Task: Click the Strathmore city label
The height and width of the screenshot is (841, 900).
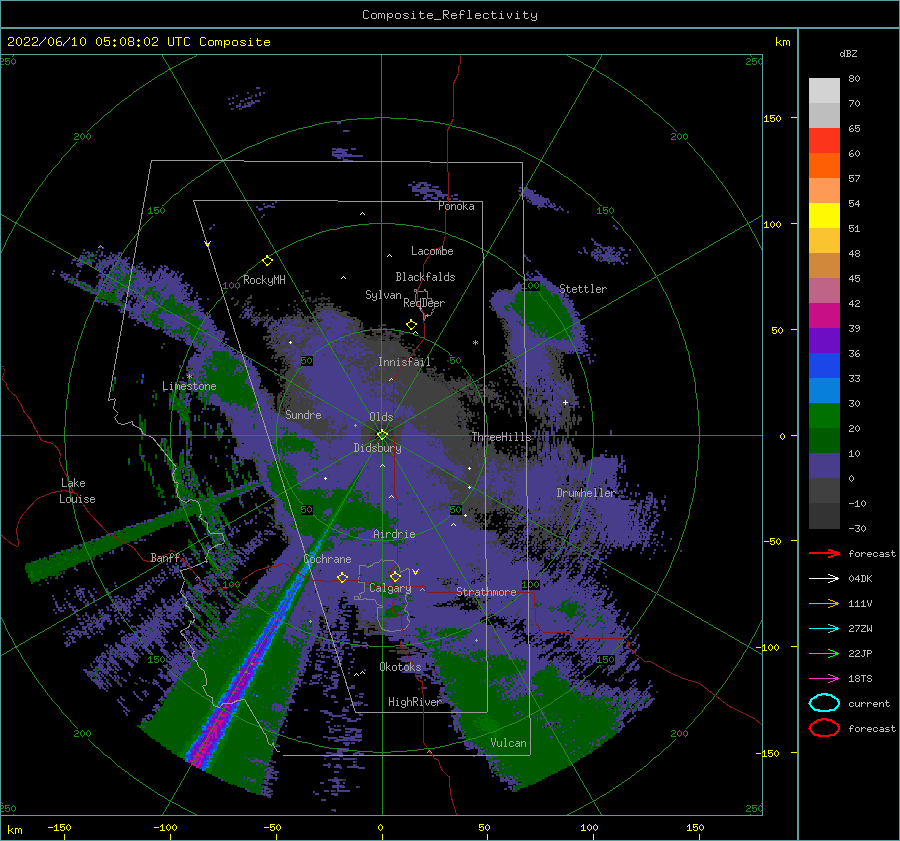Action: (x=486, y=591)
